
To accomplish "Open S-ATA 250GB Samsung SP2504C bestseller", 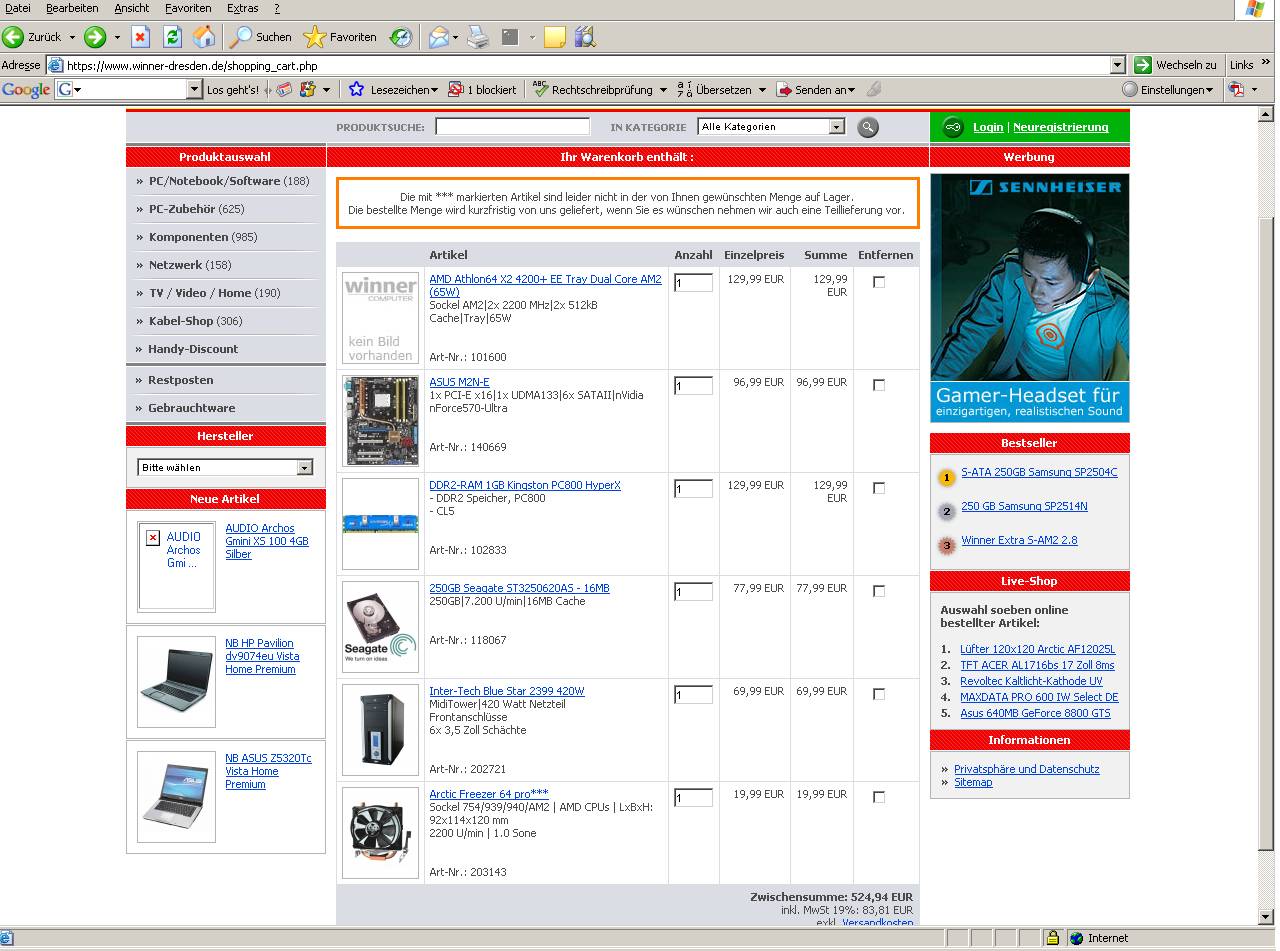I will (1039, 472).
